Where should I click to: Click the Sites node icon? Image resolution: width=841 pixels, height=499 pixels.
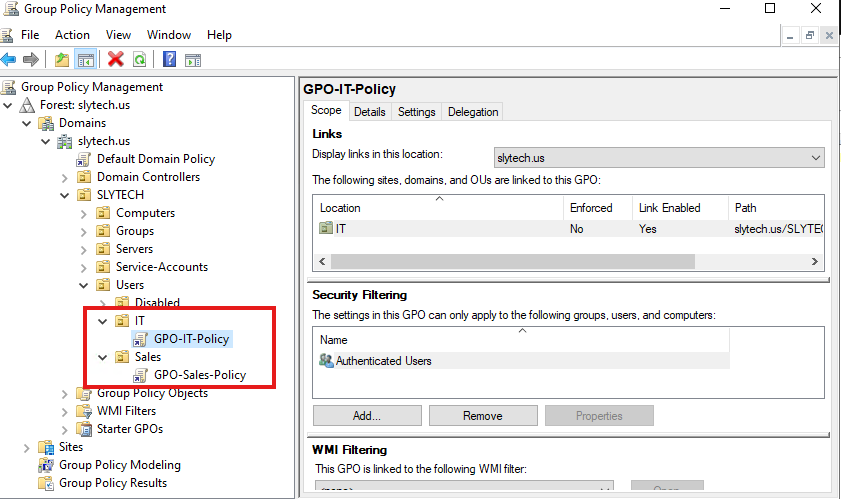click(46, 447)
